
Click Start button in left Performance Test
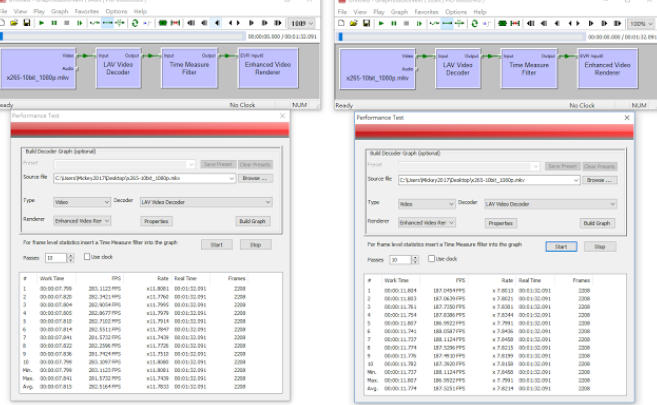tap(217, 245)
